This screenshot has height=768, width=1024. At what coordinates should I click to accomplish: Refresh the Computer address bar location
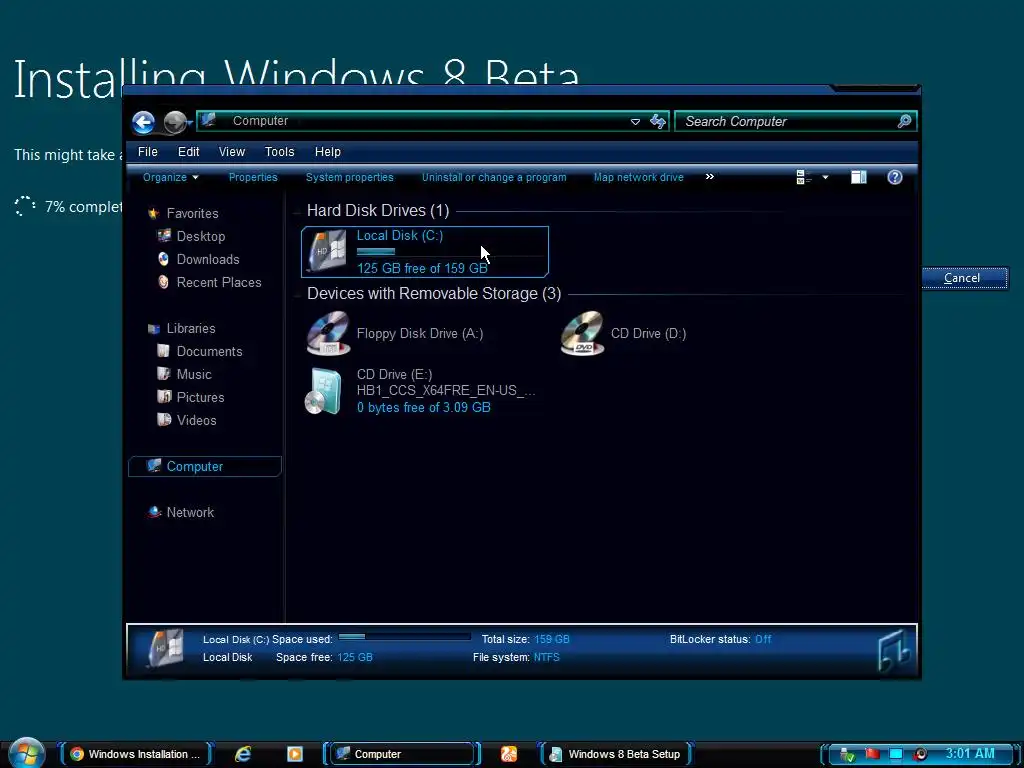[658, 121]
